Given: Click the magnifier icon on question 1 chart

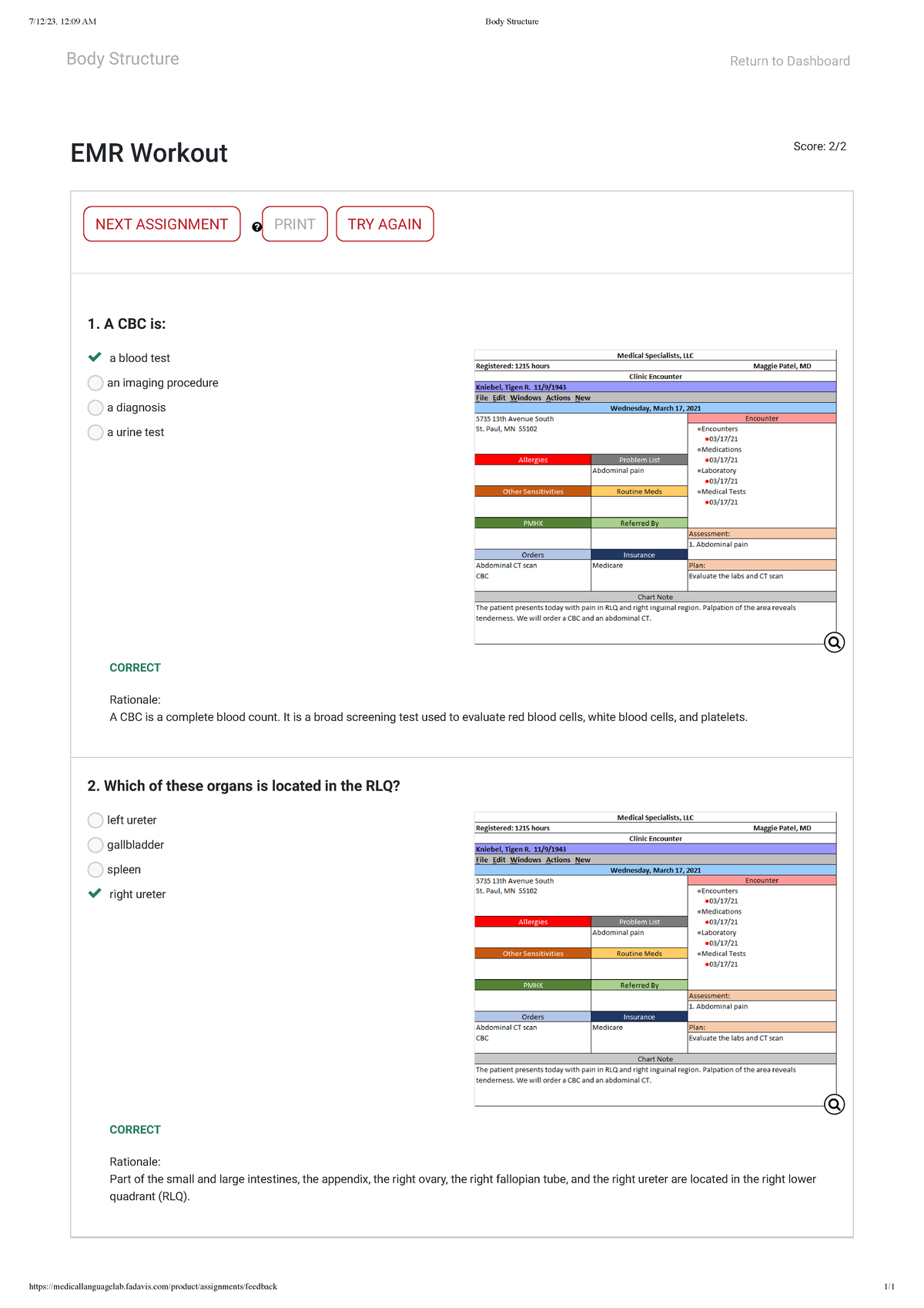Looking at the screenshot, I should click(x=834, y=642).
